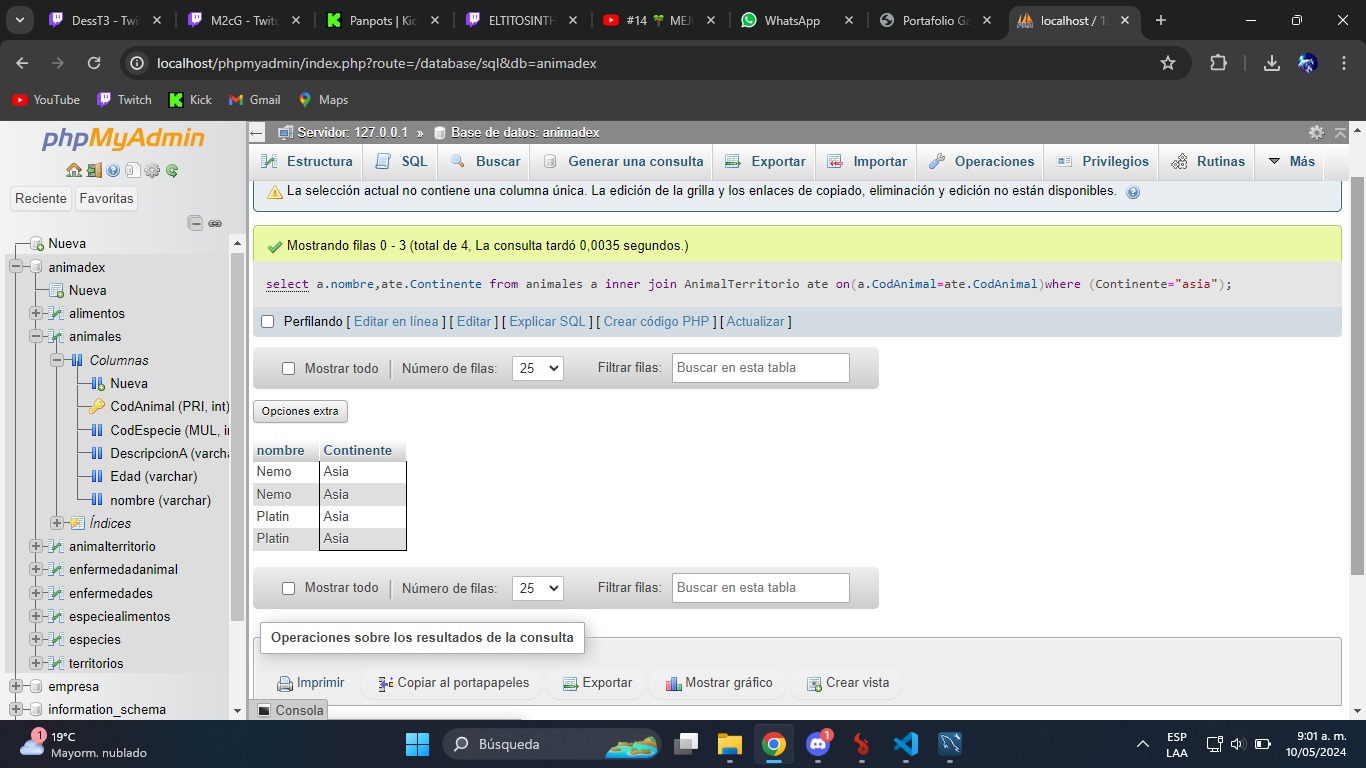Click the Opciones extra button
This screenshot has width=1366, height=768.
[300, 411]
